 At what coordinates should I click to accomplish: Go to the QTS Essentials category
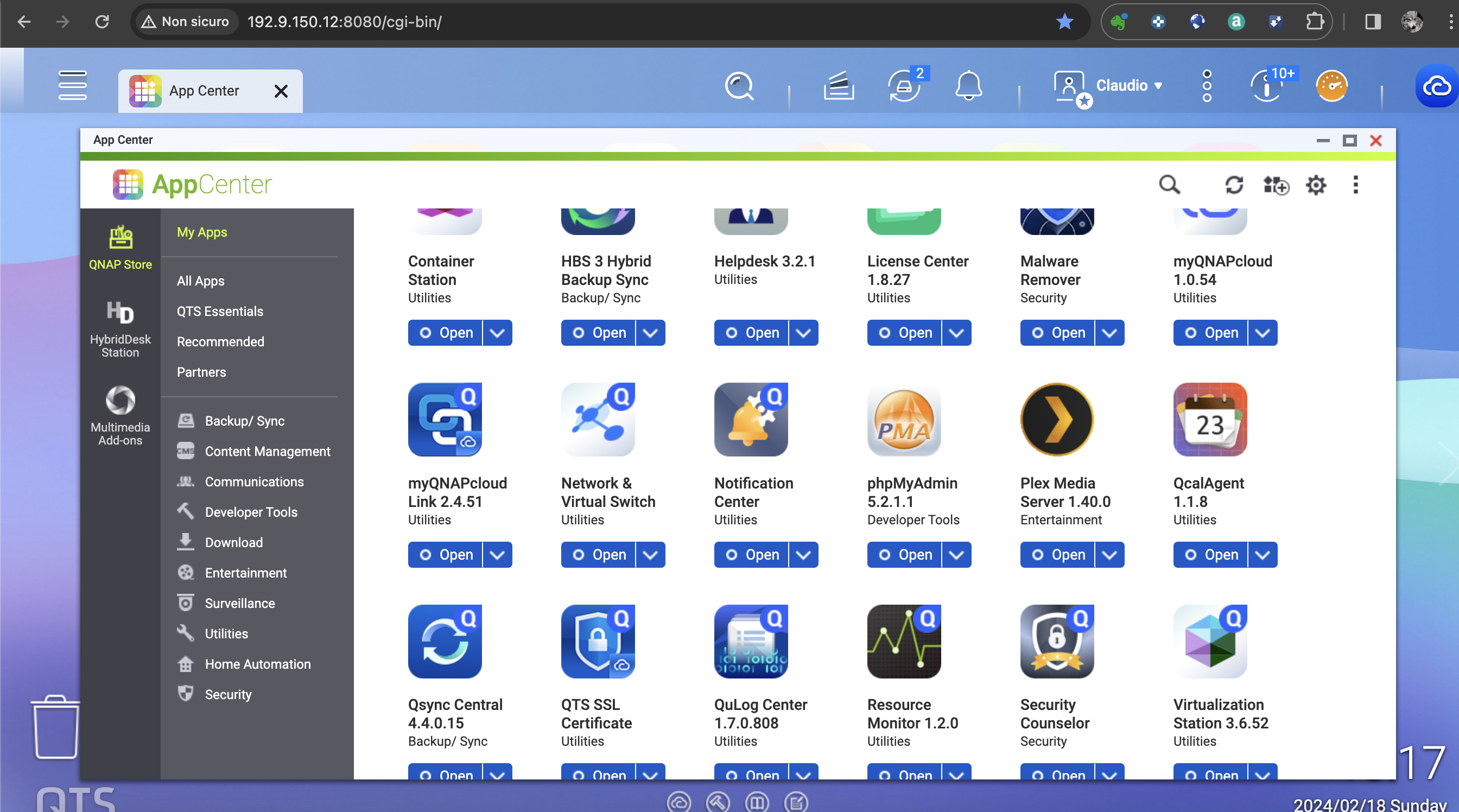220,312
